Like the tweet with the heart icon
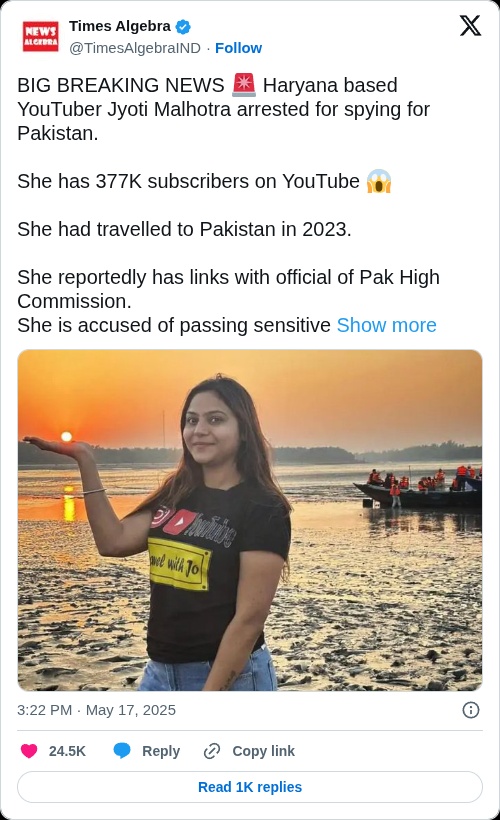The image size is (500, 820). (x=29, y=751)
